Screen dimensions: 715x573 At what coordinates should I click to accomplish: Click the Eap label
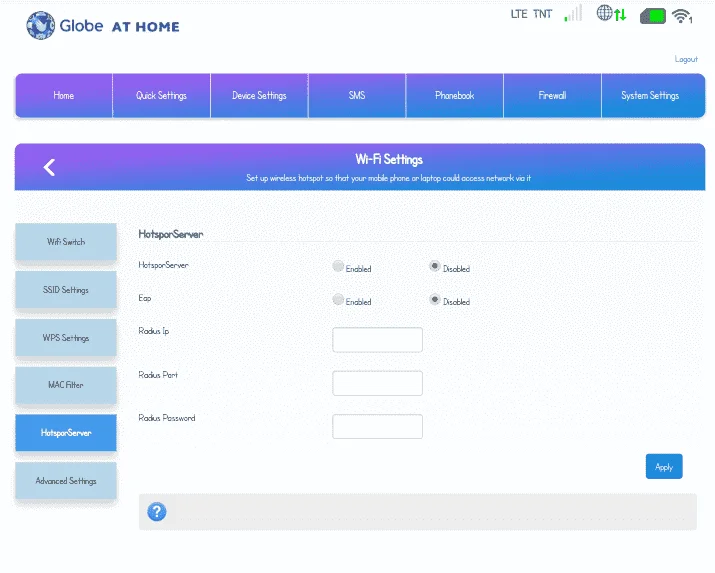tap(145, 298)
